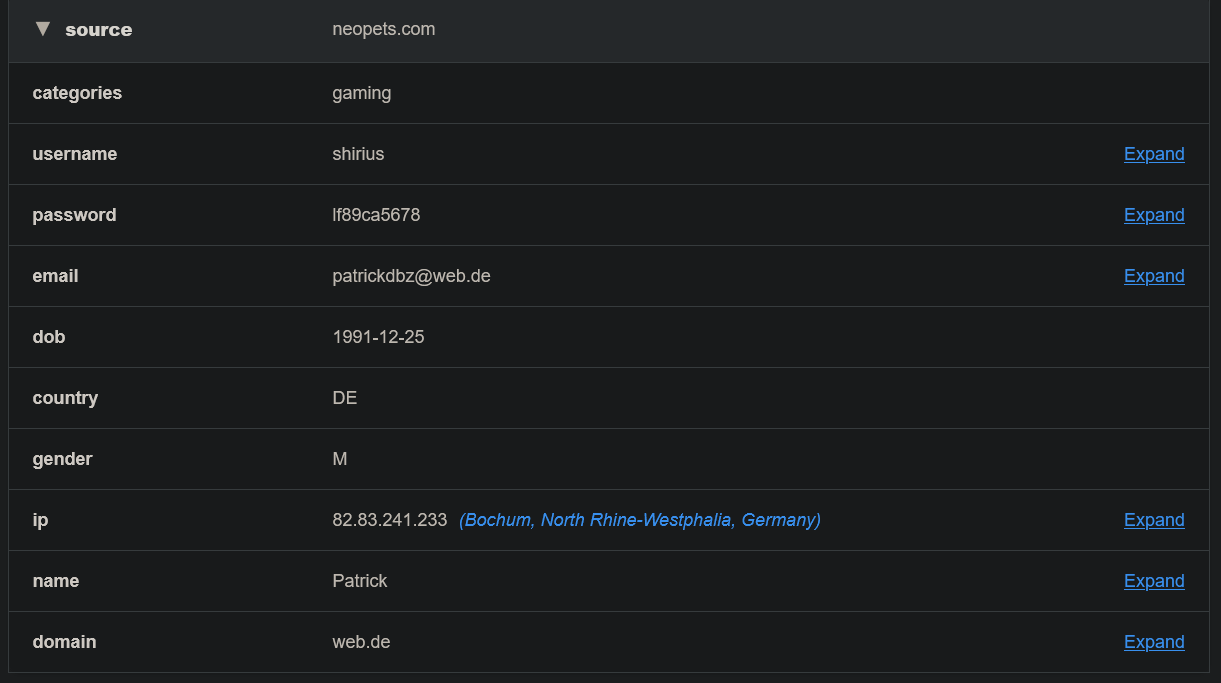Expand the password row
This screenshot has width=1221, height=683.
coord(1154,215)
